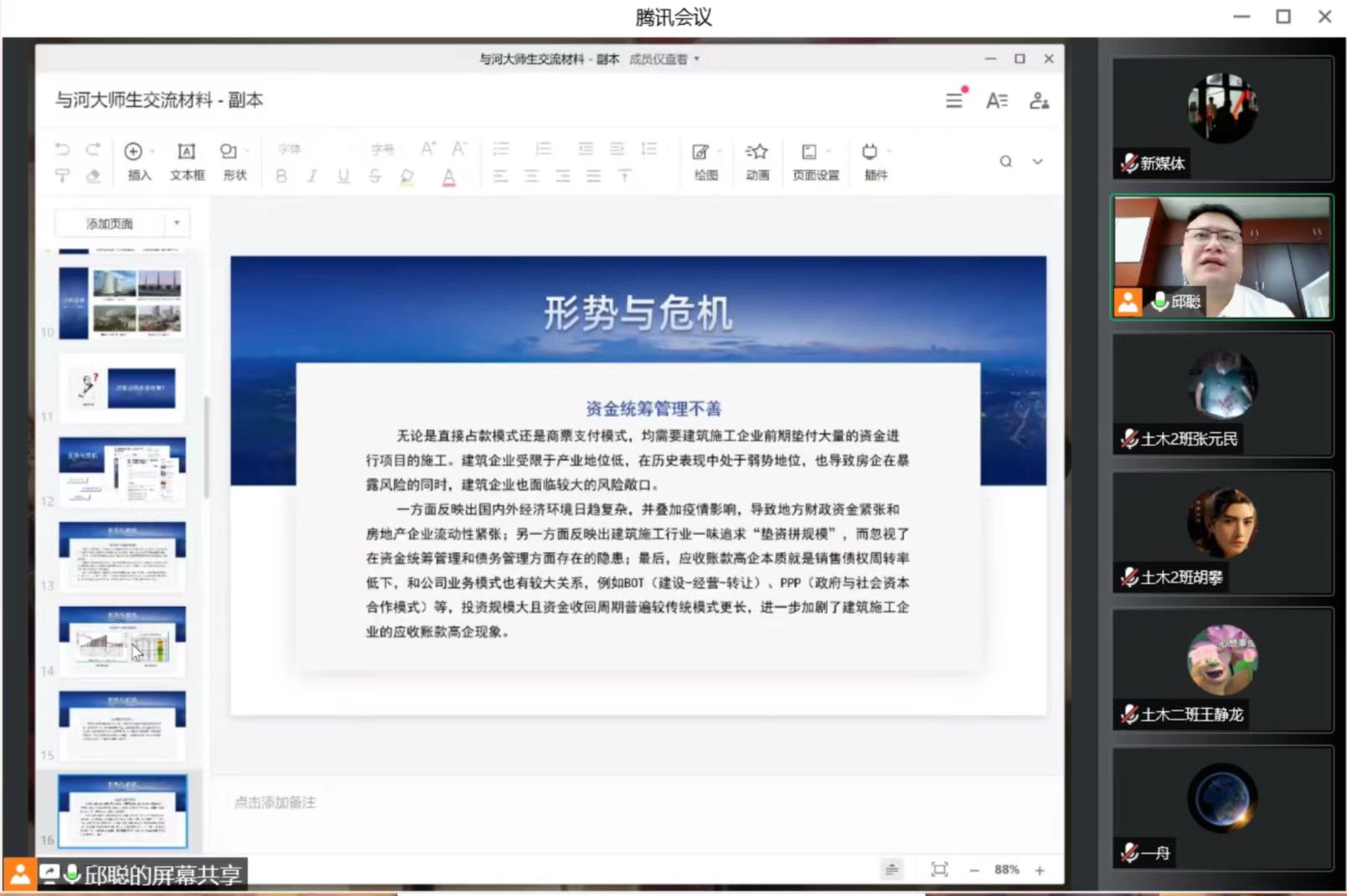This screenshot has width=1347, height=896.
Task: Click the 插件 plugin icon
Action: 870,152
